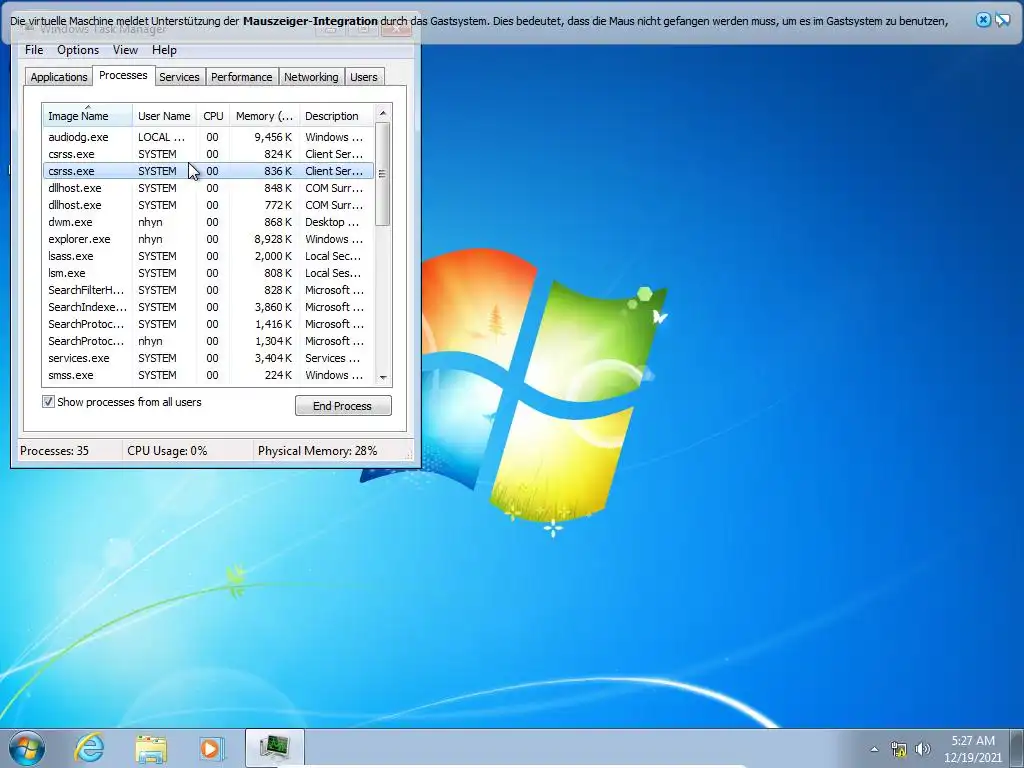
Task: Select the services.exe process
Action: coord(208,358)
